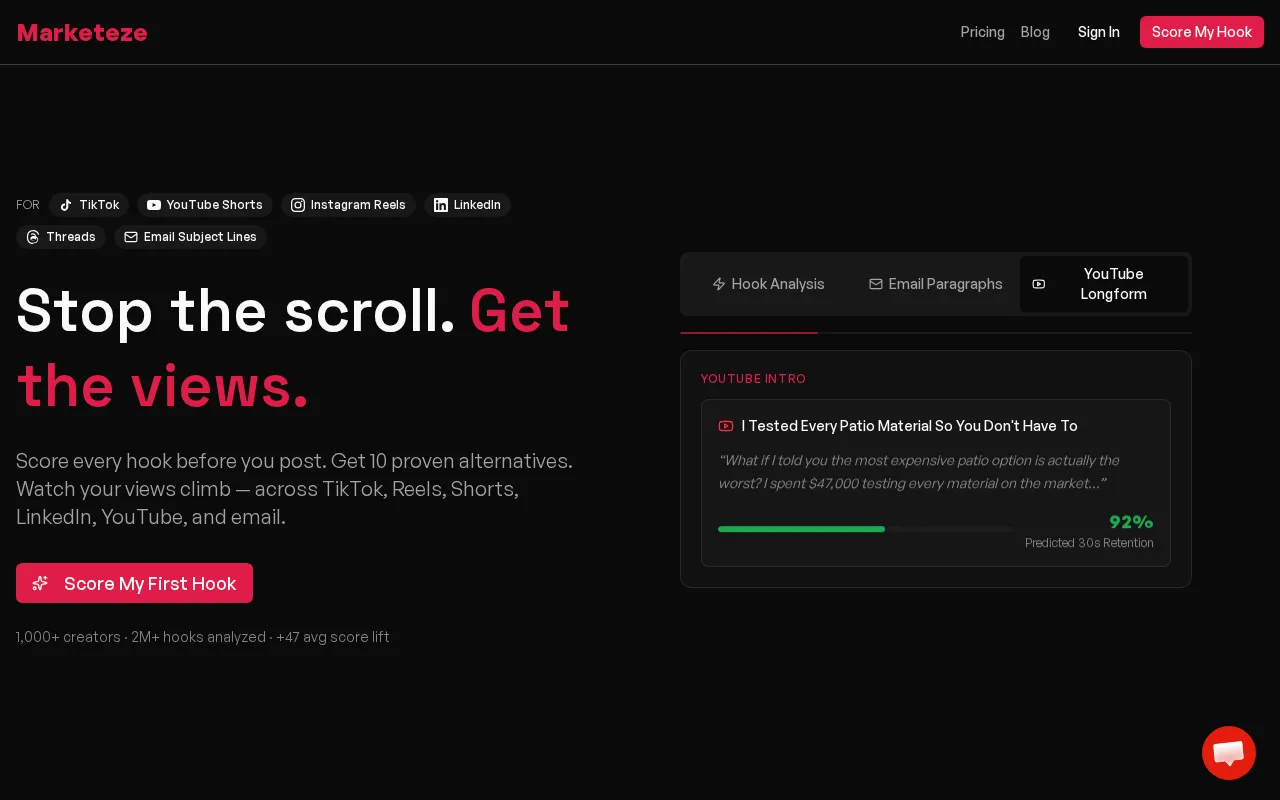Click the creators and hooks stats line
This screenshot has width=1280, height=800.
[x=203, y=637]
